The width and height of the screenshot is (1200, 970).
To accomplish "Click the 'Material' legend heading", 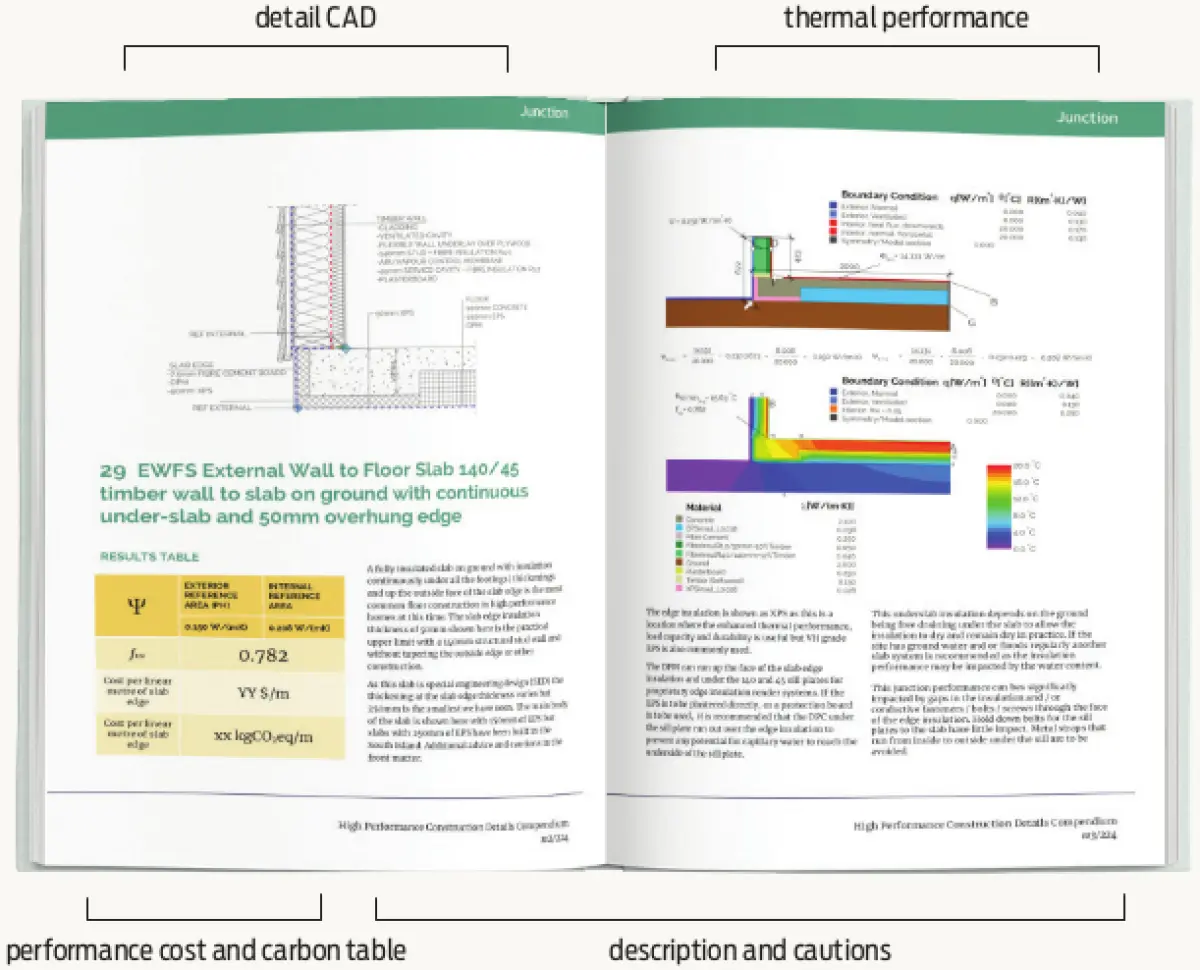I will coord(704,507).
